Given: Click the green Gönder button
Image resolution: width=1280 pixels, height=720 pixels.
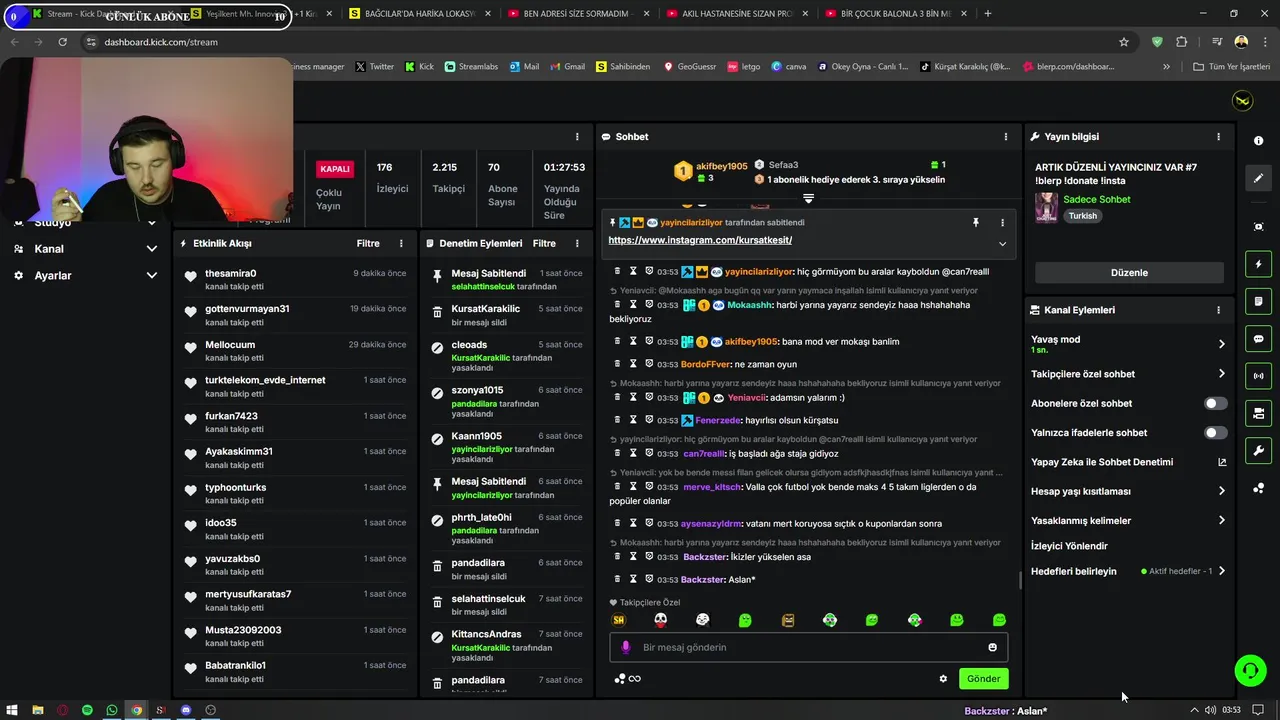Looking at the screenshot, I should pyautogui.click(x=983, y=678).
